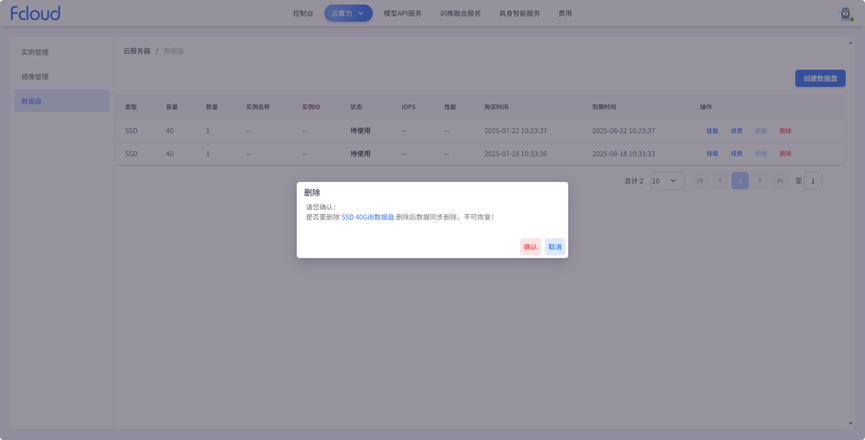Cancel deletion with the 取消 button

554,246
